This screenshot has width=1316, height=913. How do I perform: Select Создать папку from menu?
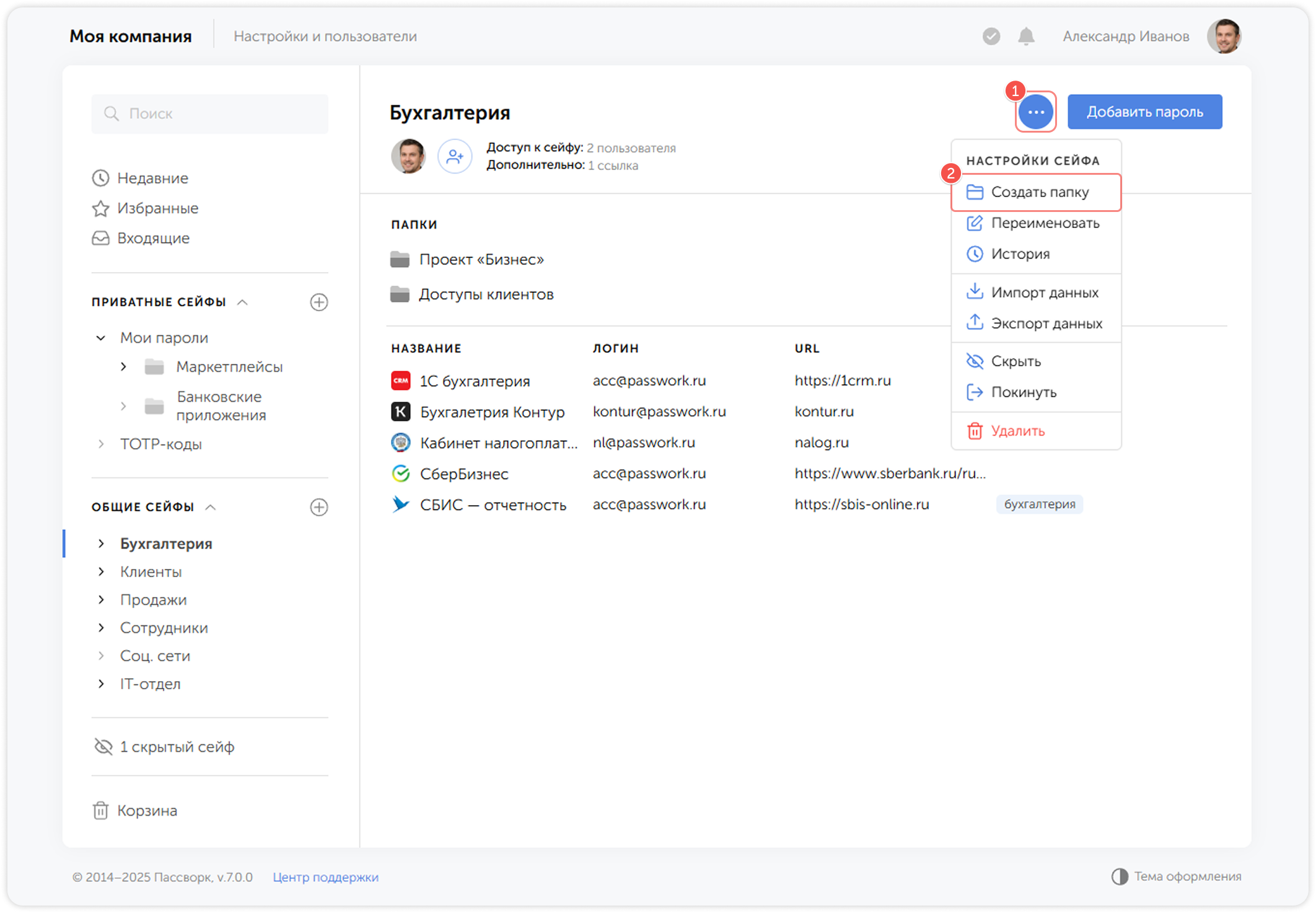(1036, 192)
